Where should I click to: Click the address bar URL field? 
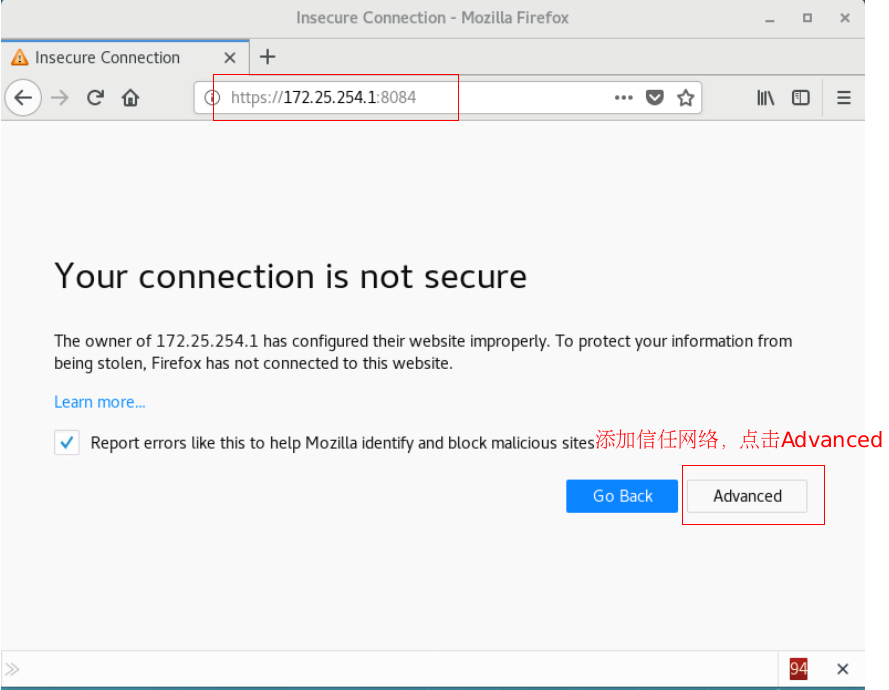pyautogui.click(x=447, y=98)
